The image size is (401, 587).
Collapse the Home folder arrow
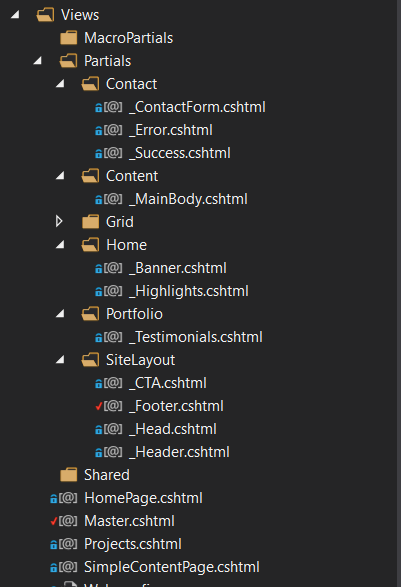(60, 245)
